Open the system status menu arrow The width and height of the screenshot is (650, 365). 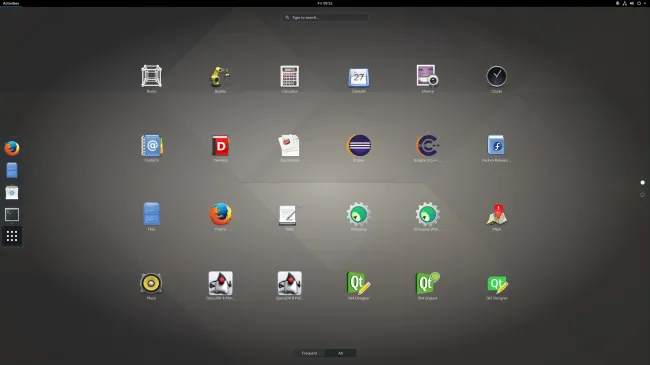coord(645,3)
